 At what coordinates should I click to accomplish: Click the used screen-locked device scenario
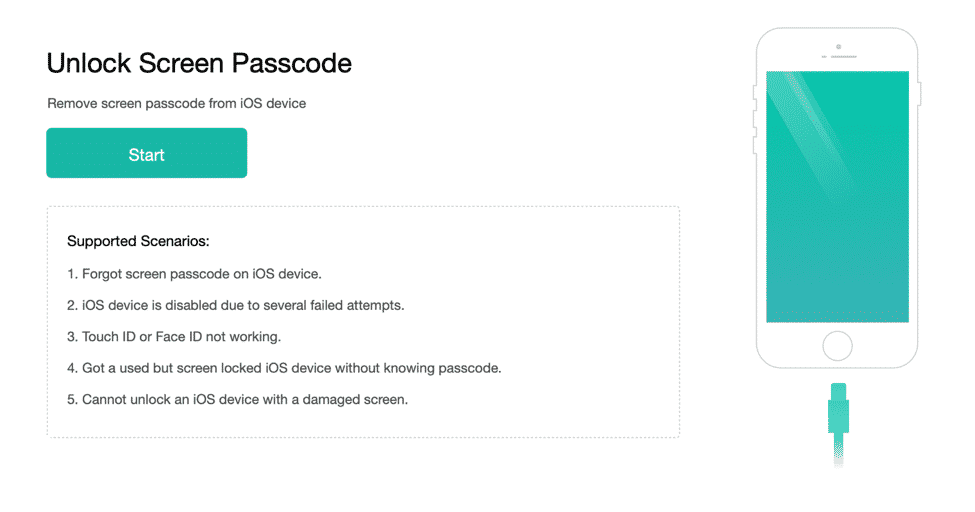(x=284, y=368)
